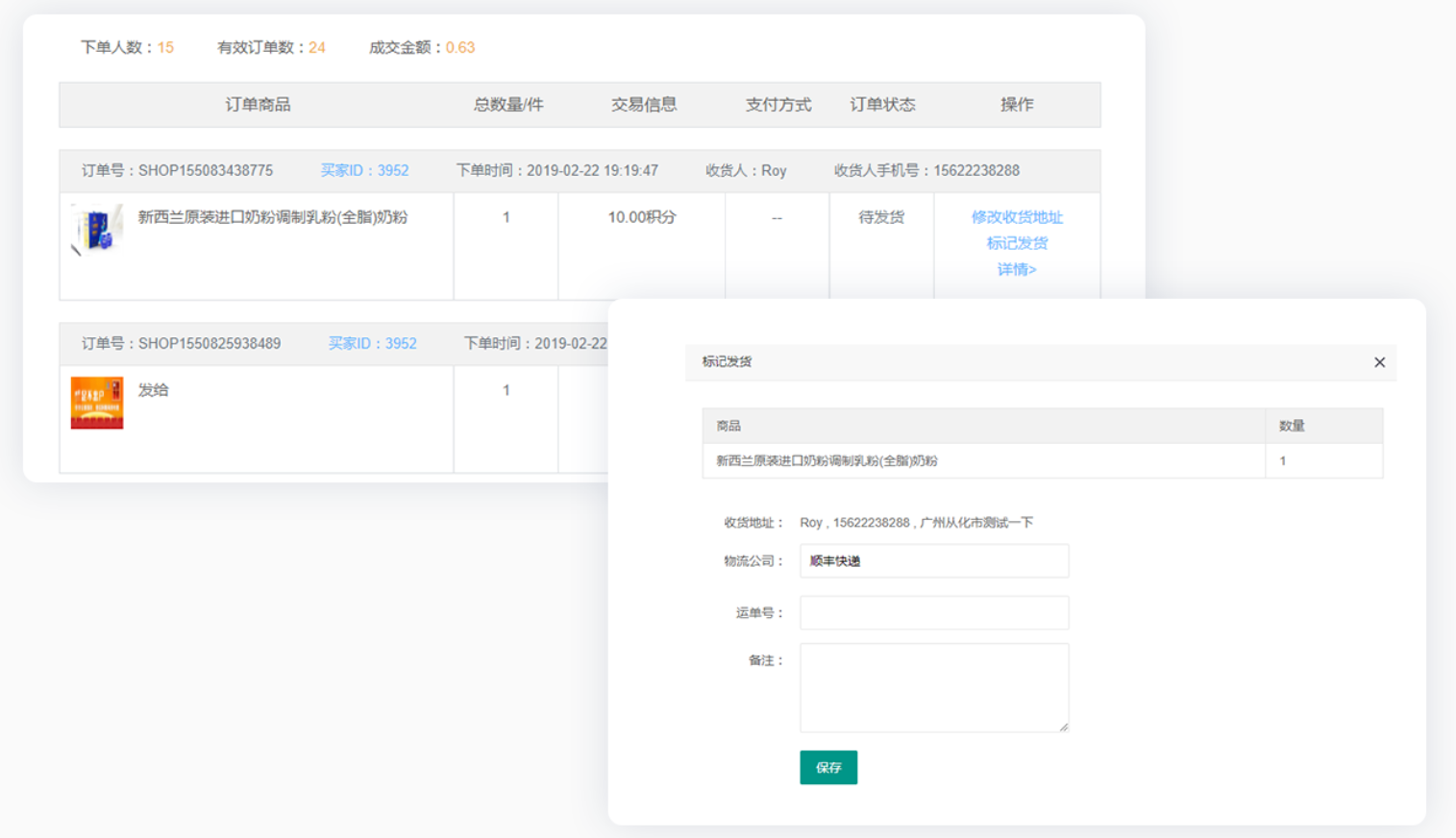This screenshot has width=1456, height=838.
Task: Grab the 备注 textarea resize handle
Action: (x=1063, y=727)
